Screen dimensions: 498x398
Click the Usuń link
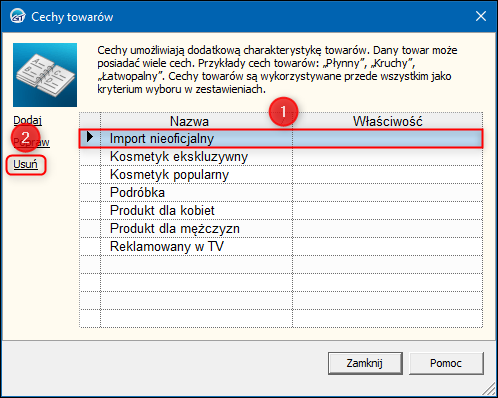[x=25, y=164]
